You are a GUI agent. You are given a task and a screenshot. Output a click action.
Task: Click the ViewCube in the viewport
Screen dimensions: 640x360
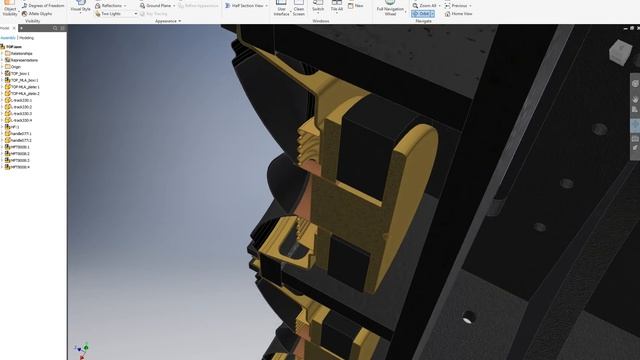coord(620,52)
